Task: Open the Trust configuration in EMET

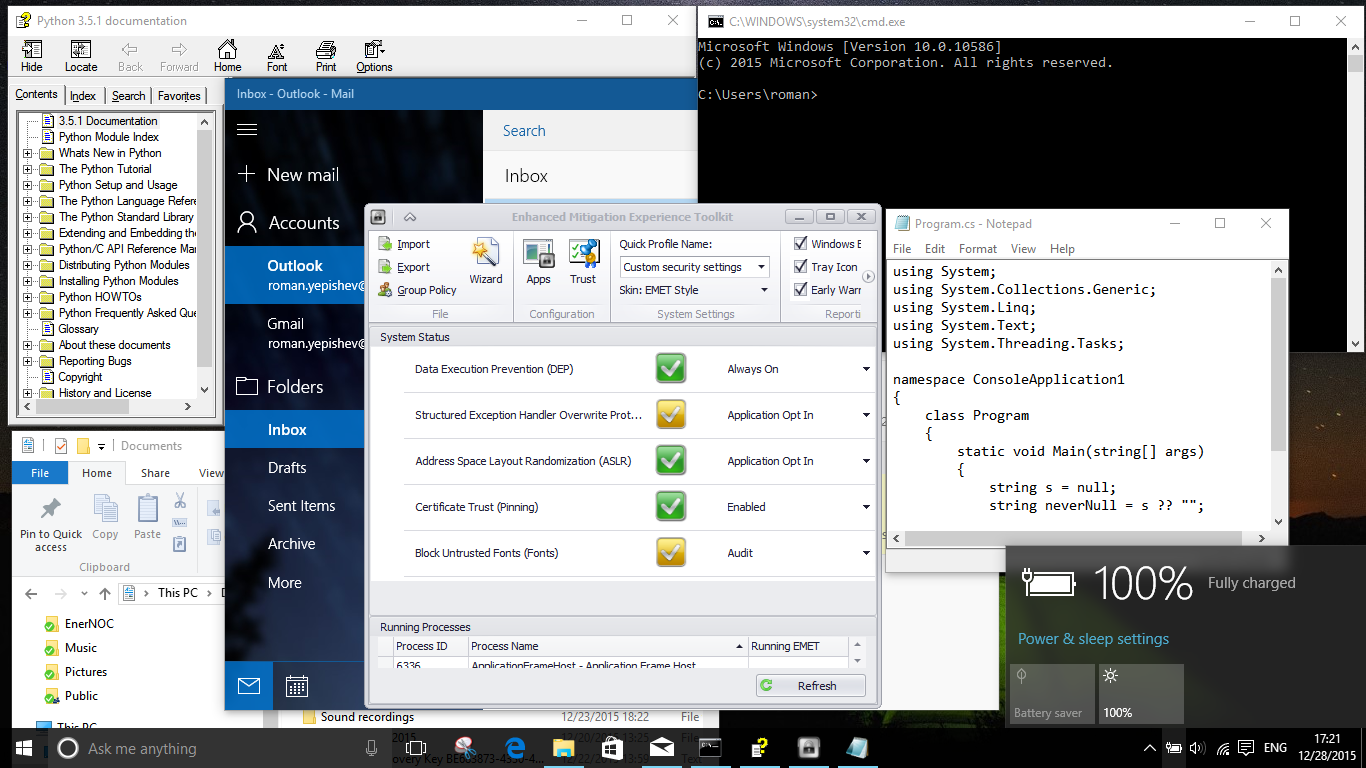Action: pyautogui.click(x=583, y=262)
